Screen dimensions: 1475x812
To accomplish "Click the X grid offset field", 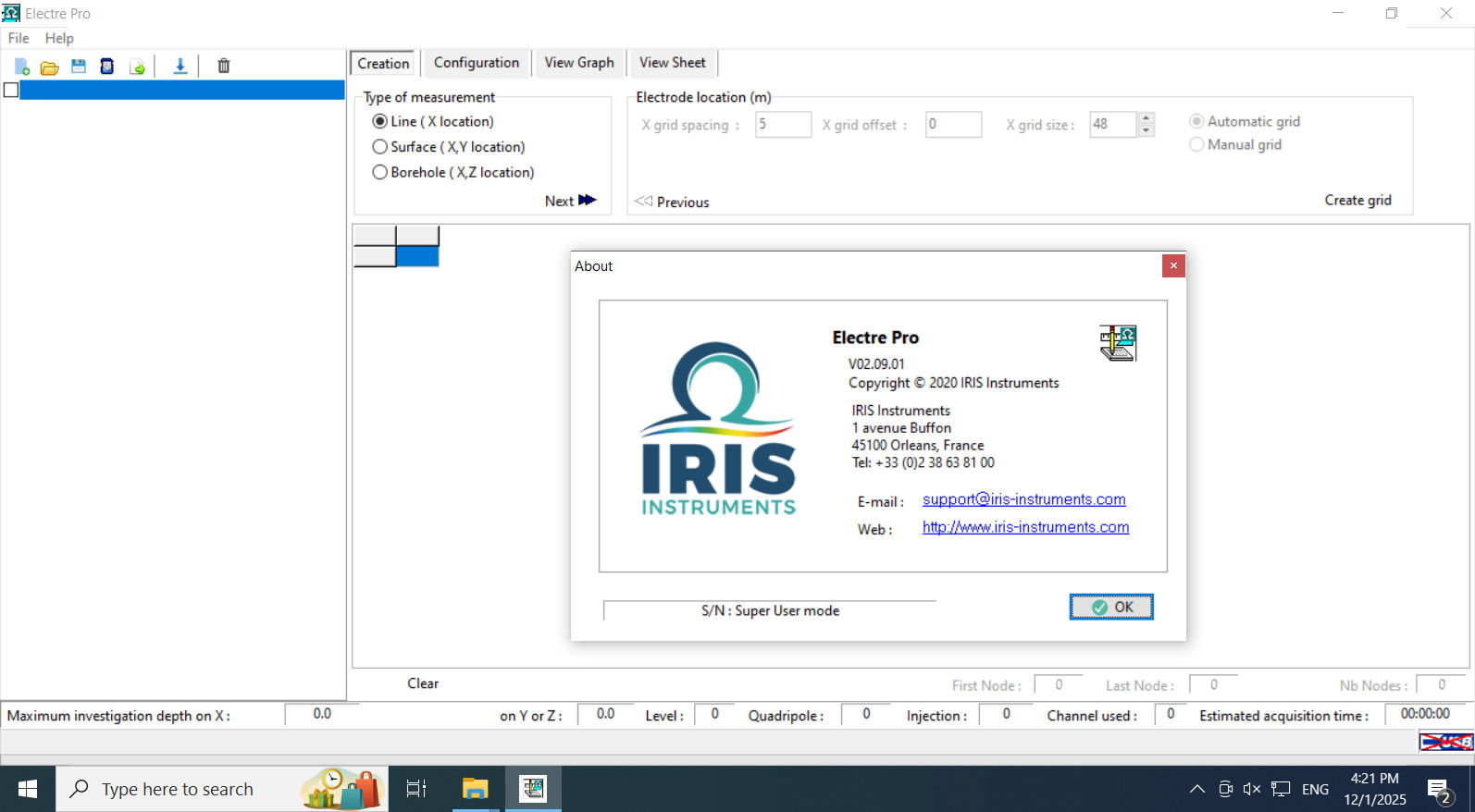I will pos(954,124).
